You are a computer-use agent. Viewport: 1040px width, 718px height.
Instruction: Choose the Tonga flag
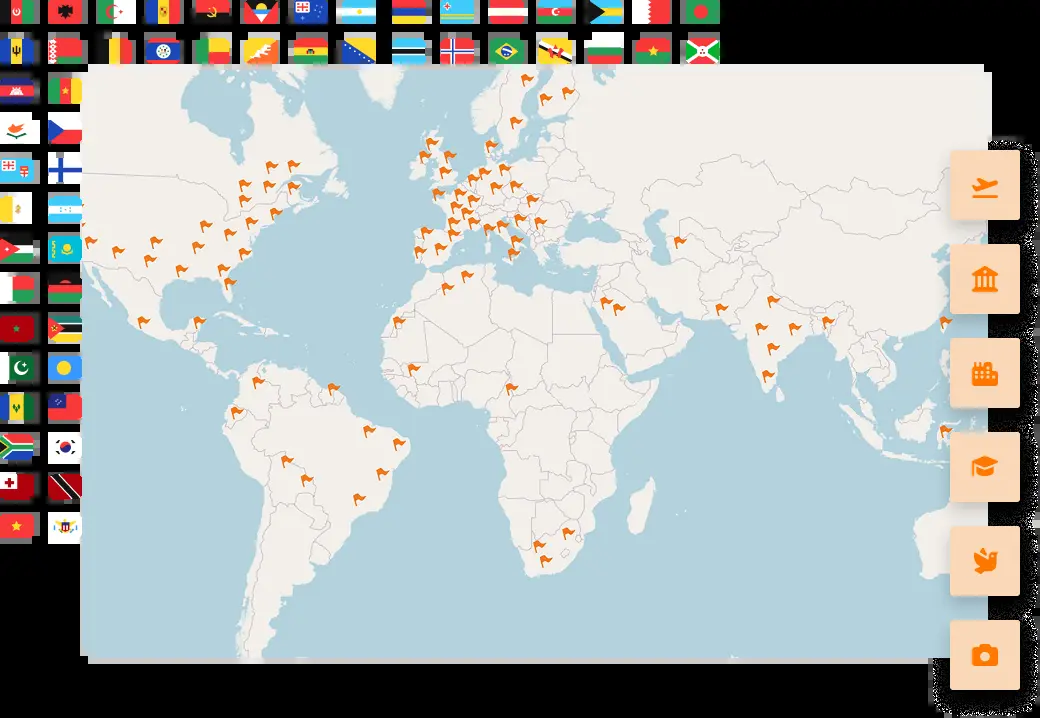click(x=17, y=487)
